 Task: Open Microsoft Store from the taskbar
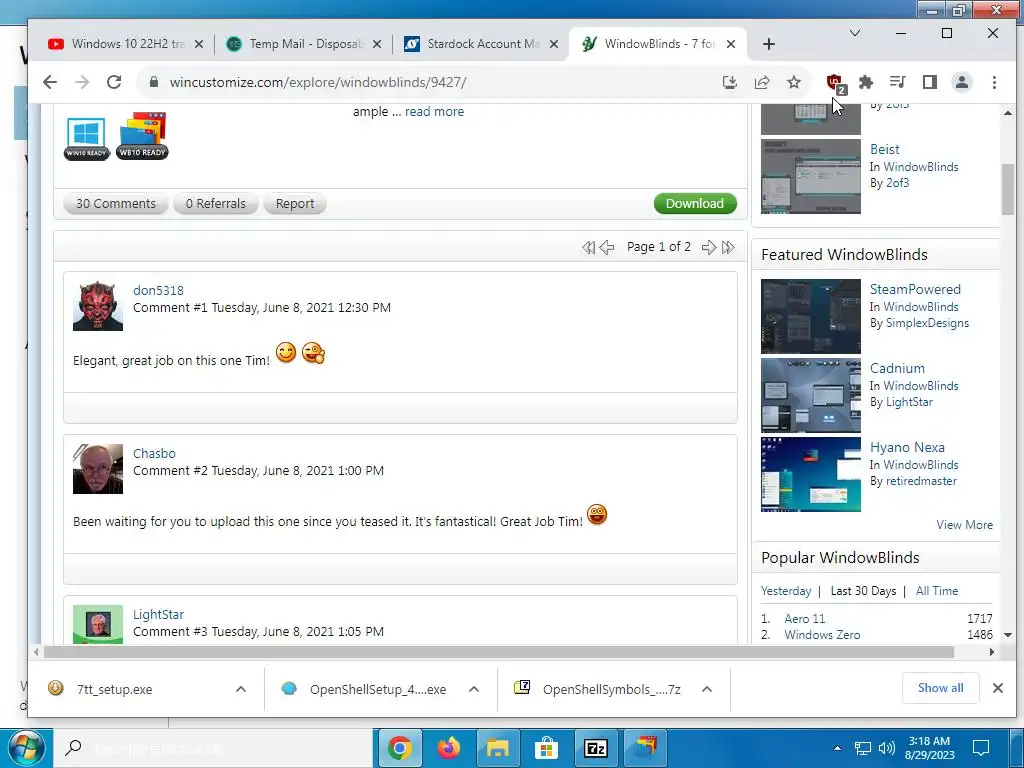pos(547,748)
